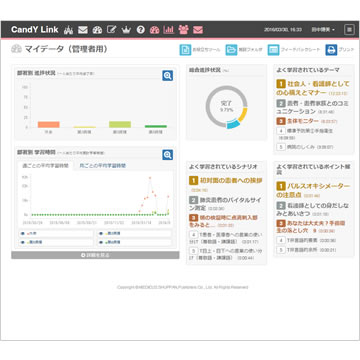Expand the 田中 user name dropdown
360x360 pixels.
323,30
